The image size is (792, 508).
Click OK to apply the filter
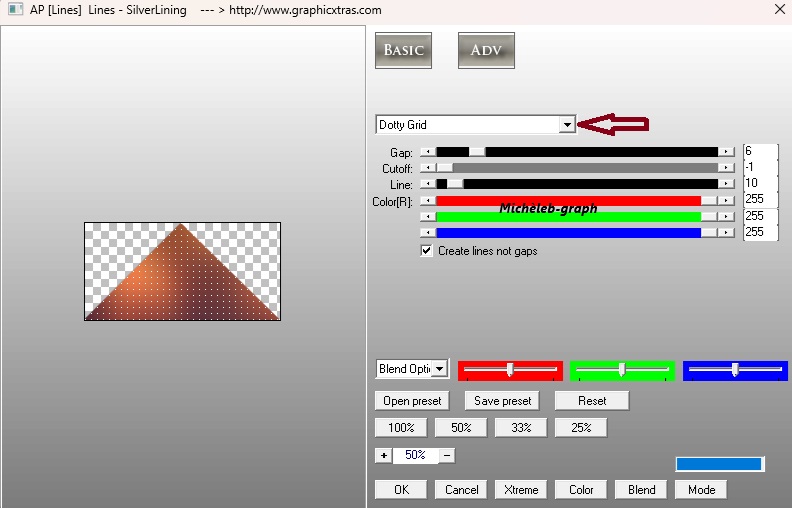pyautogui.click(x=401, y=490)
